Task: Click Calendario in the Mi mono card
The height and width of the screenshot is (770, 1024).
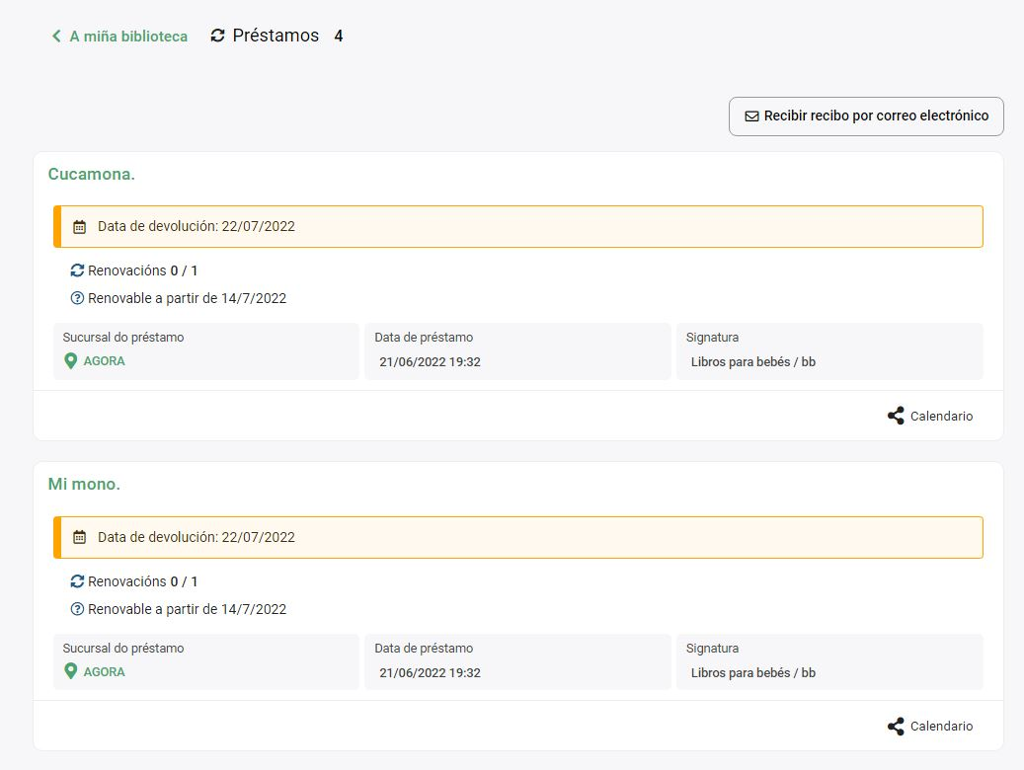Action: coord(940,727)
